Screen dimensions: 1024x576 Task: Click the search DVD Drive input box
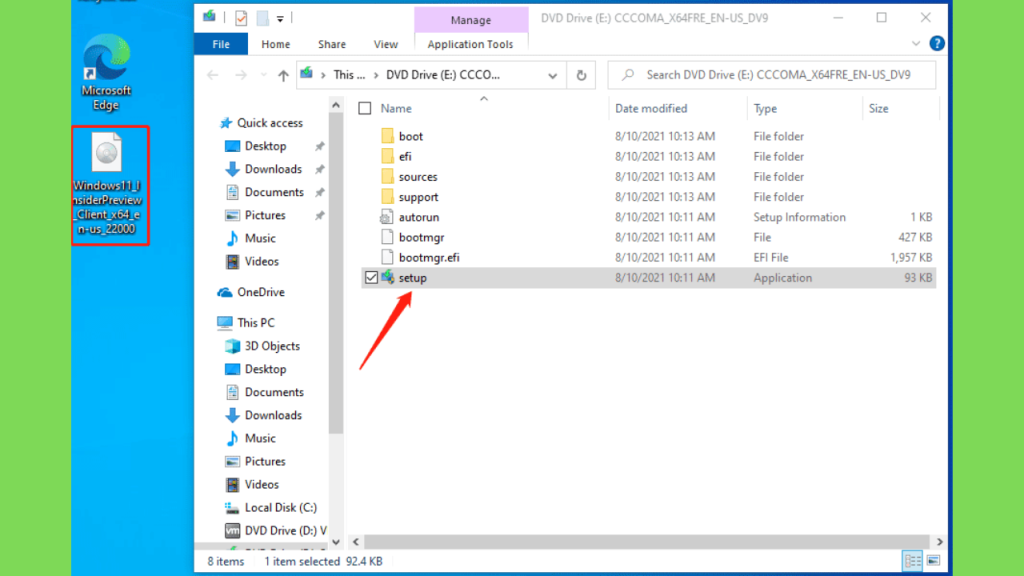pyautogui.click(x=771, y=75)
